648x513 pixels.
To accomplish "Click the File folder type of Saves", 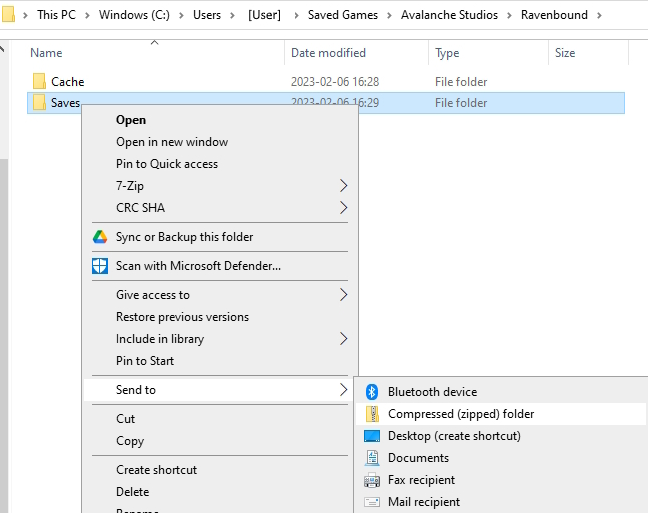I will coord(461,103).
